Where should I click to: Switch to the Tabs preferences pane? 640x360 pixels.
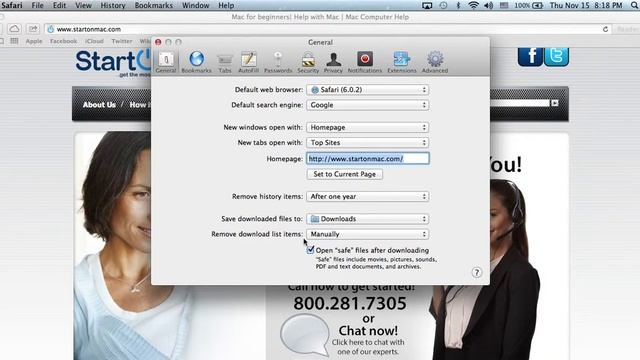click(224, 62)
